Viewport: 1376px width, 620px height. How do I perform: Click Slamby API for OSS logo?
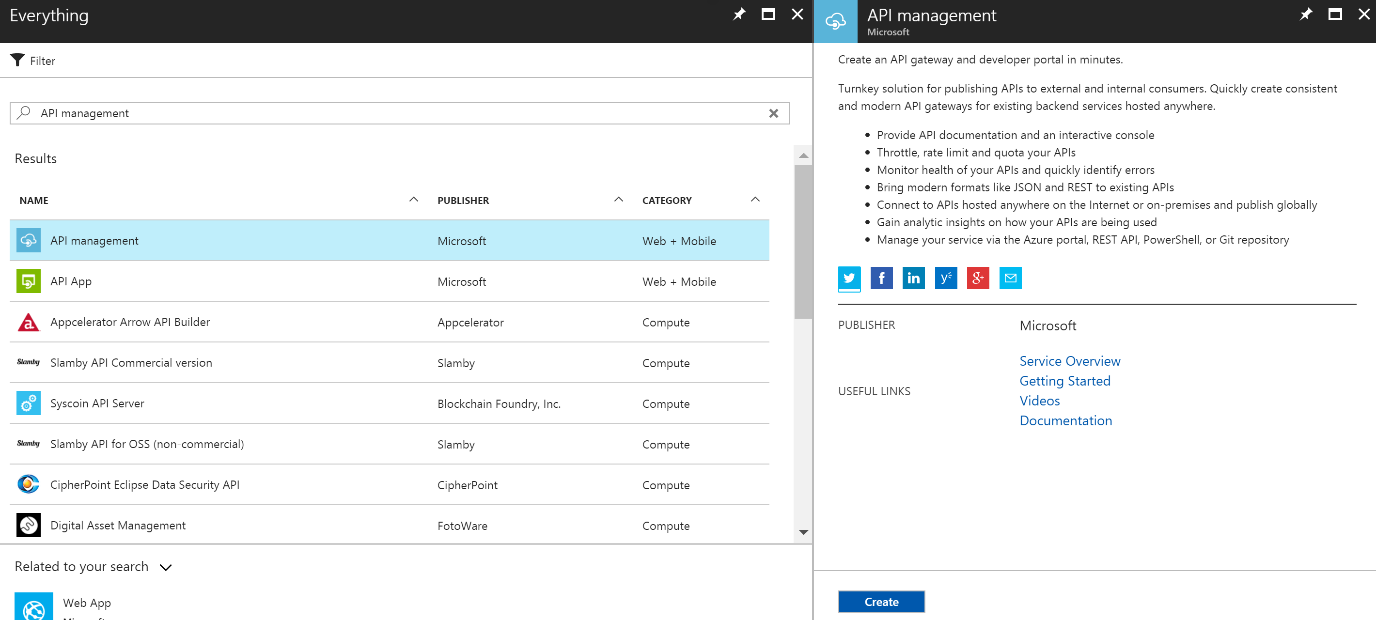29,444
